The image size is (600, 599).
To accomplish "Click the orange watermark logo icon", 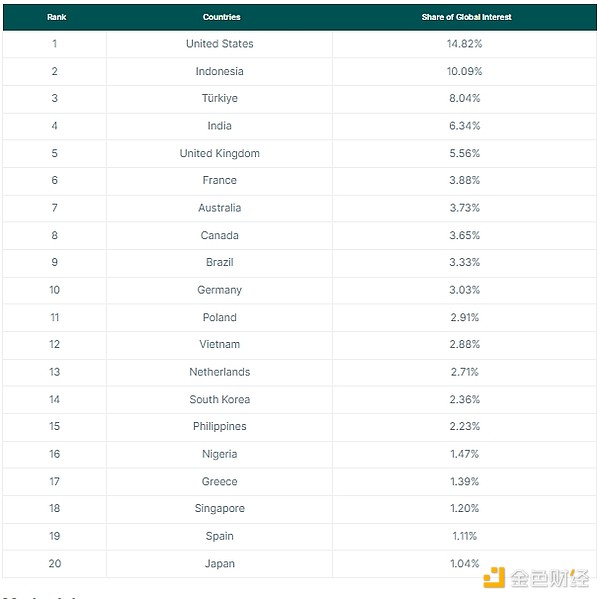I will pos(495,577).
